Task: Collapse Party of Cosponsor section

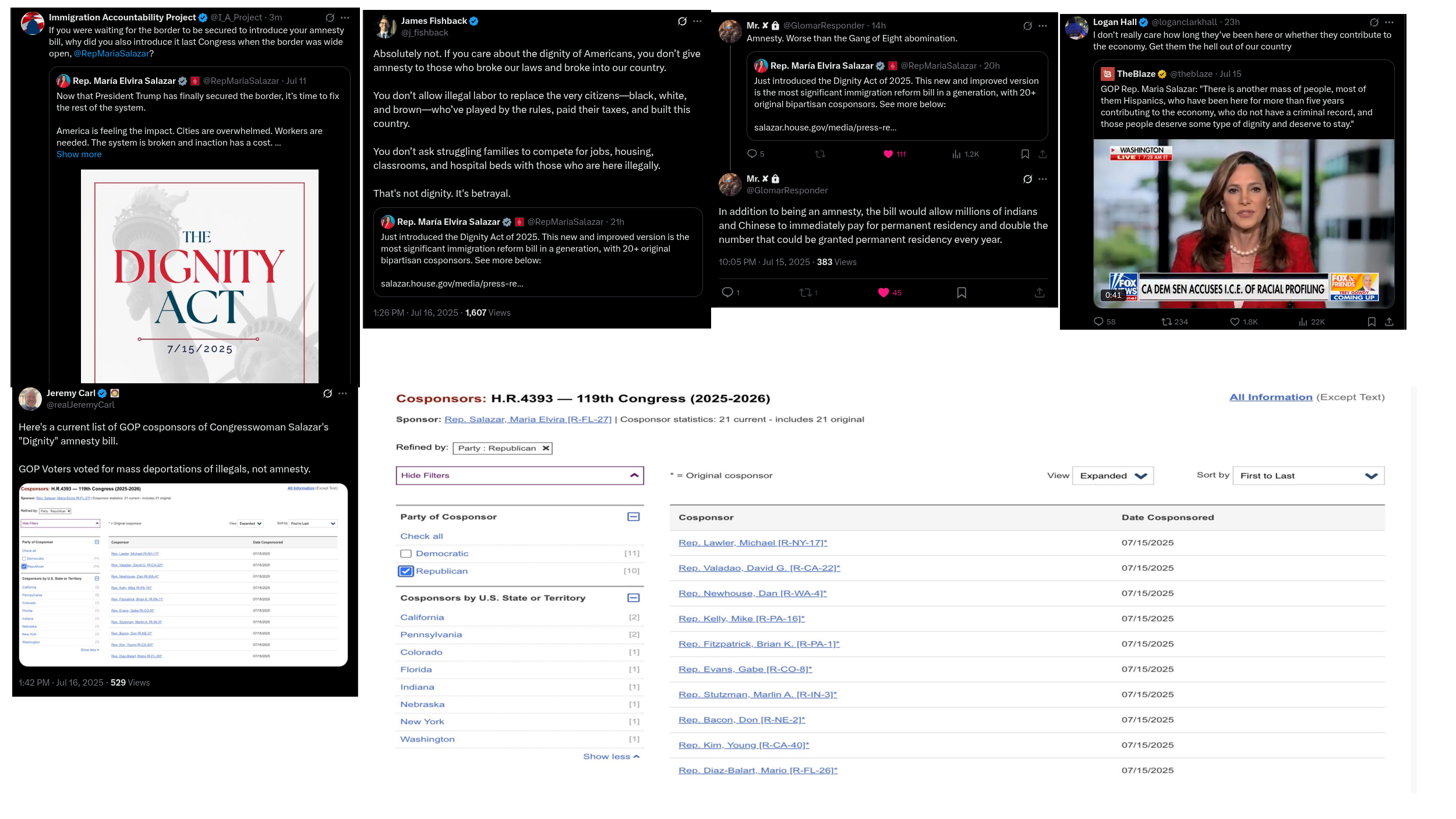Action: 634,517
